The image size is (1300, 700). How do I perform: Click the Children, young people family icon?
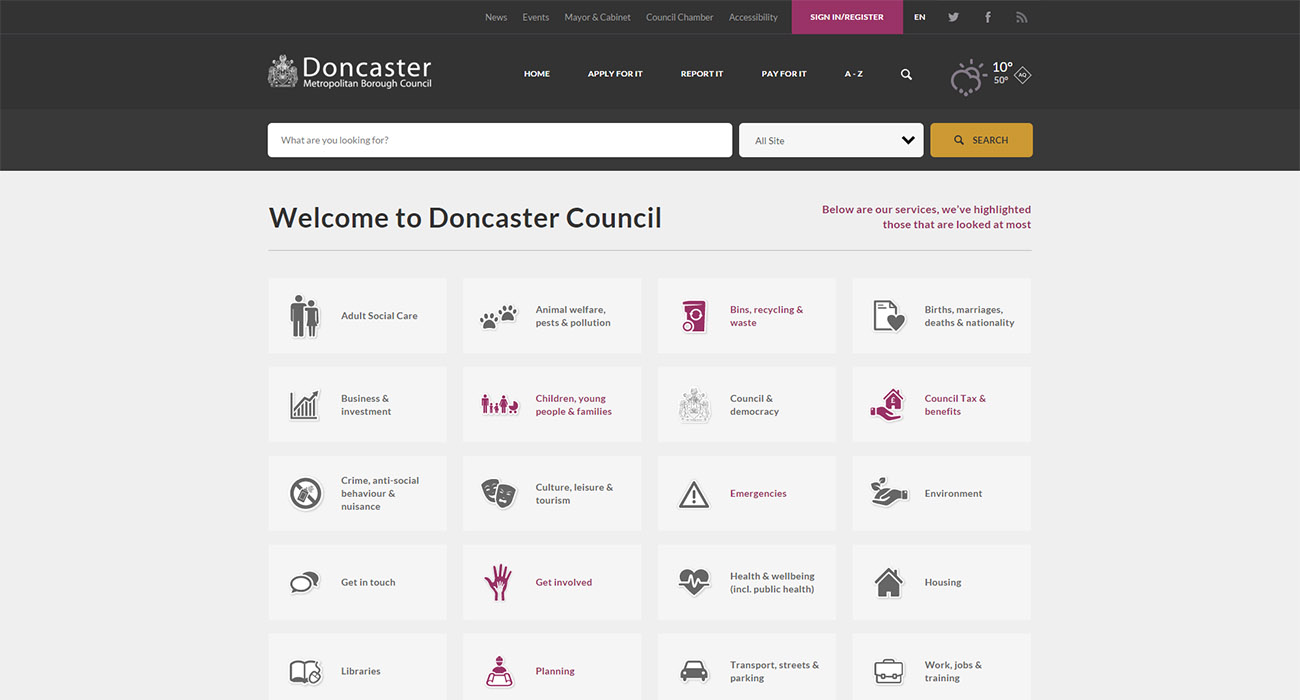pos(499,404)
